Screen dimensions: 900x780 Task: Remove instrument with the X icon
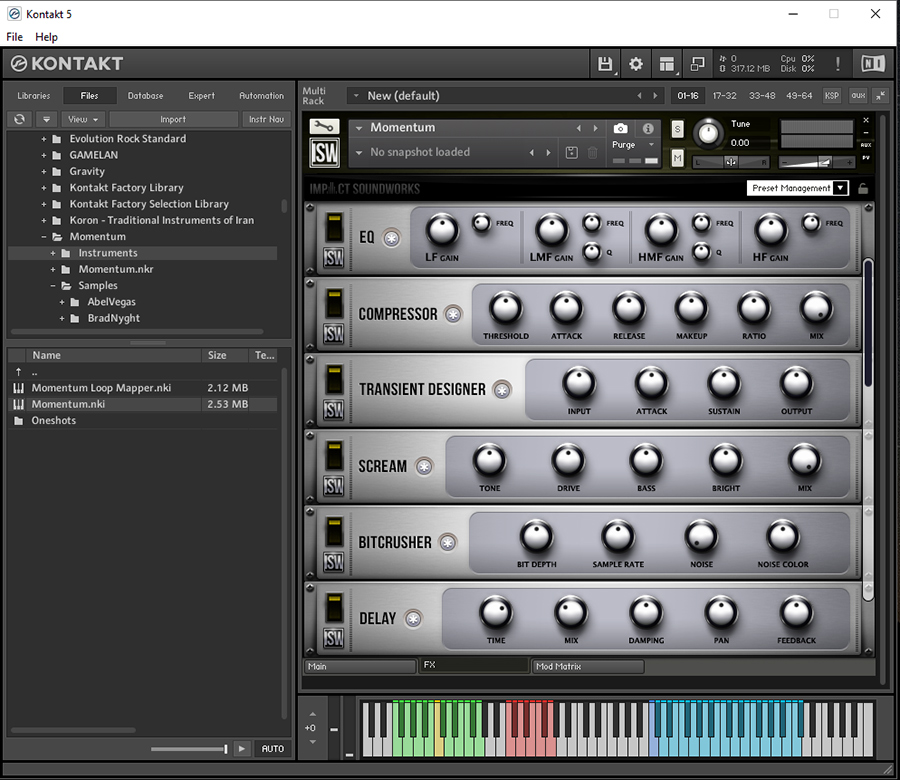[x=866, y=120]
